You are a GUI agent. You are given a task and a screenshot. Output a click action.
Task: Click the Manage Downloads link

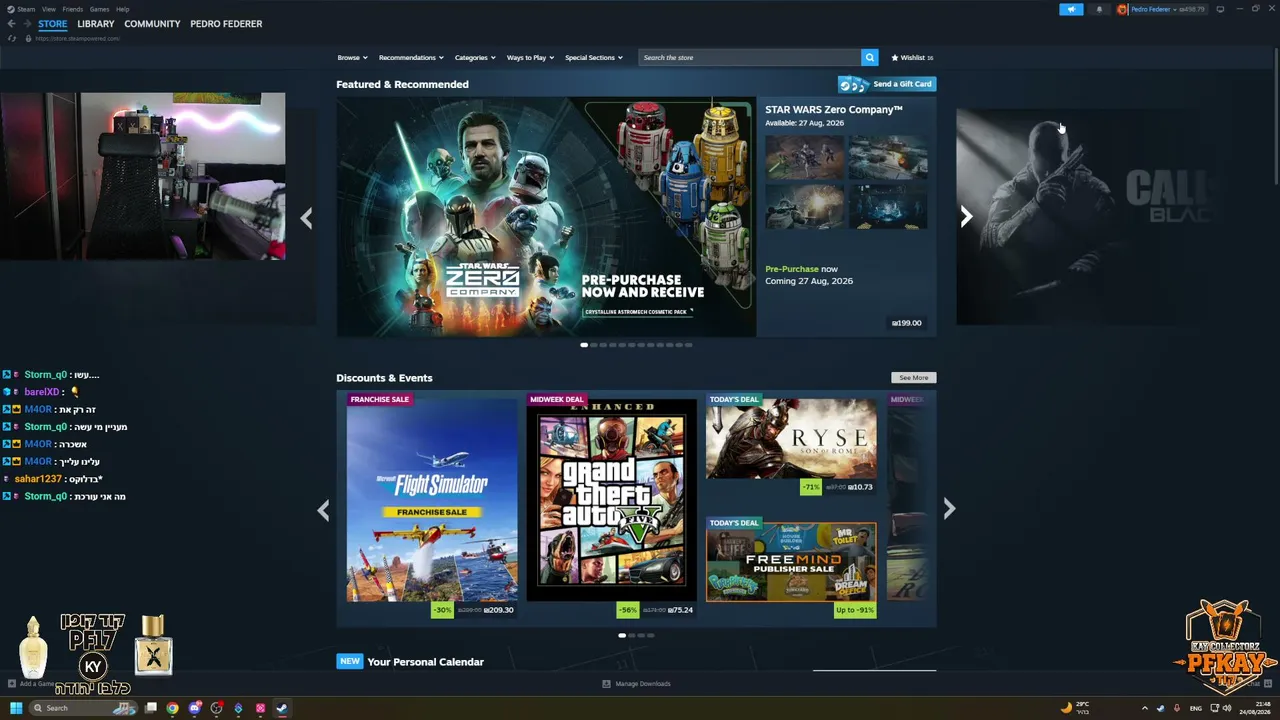click(x=643, y=684)
